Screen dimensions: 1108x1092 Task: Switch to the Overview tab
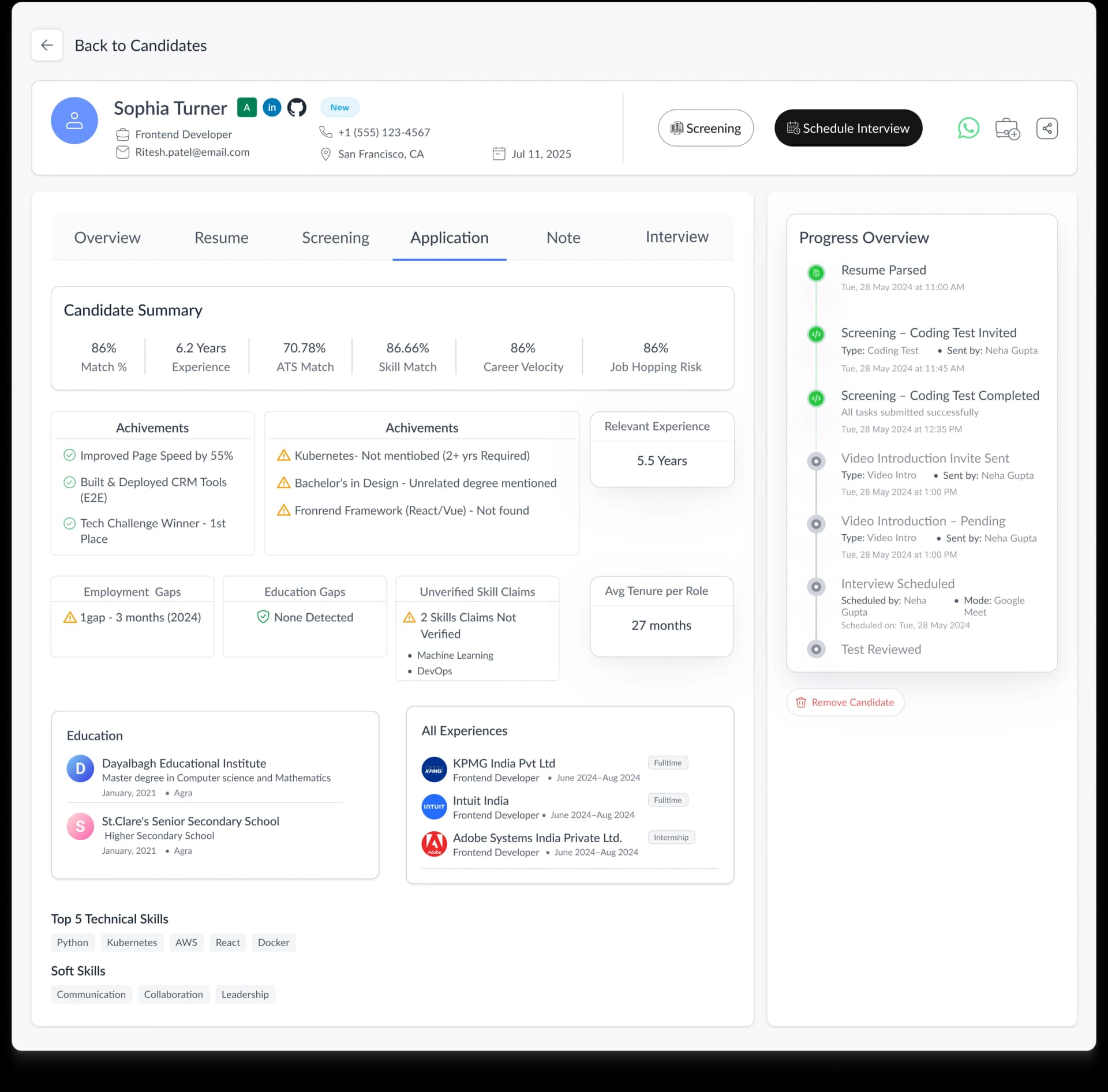coord(107,237)
